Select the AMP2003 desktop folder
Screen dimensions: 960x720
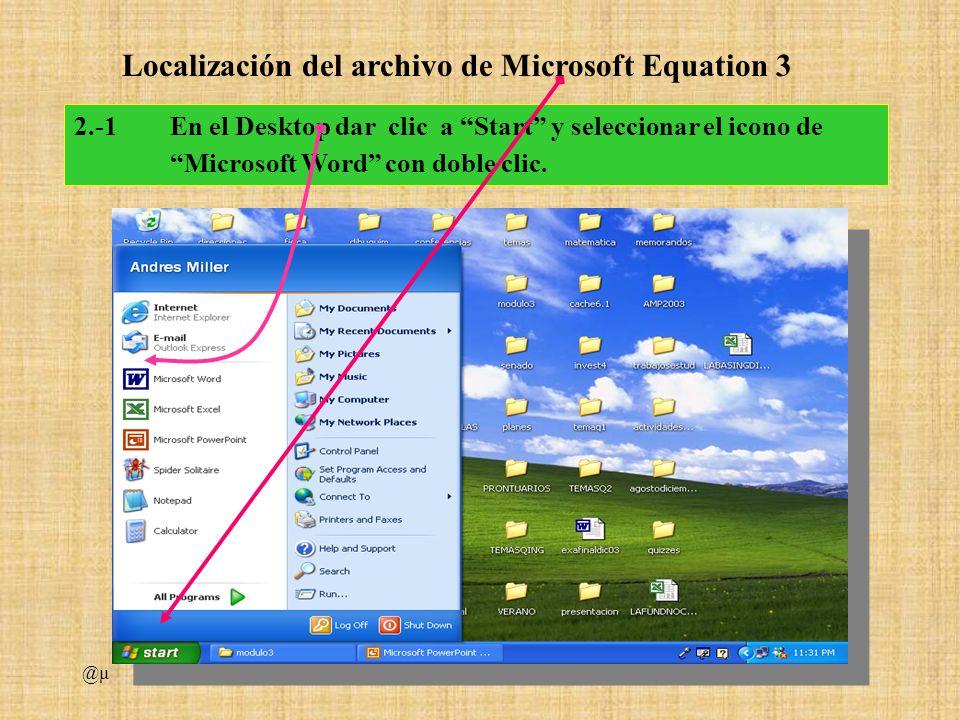tap(664, 291)
